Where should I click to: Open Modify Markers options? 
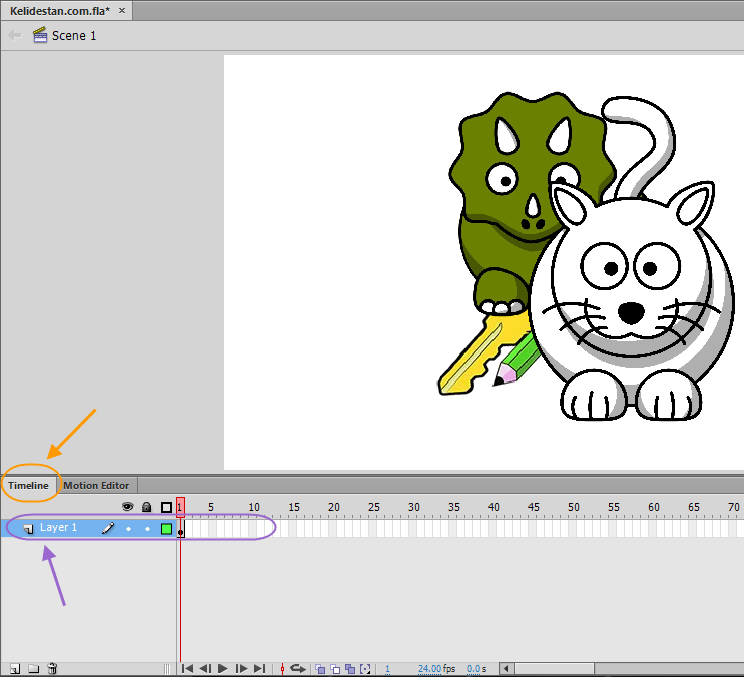click(365, 669)
